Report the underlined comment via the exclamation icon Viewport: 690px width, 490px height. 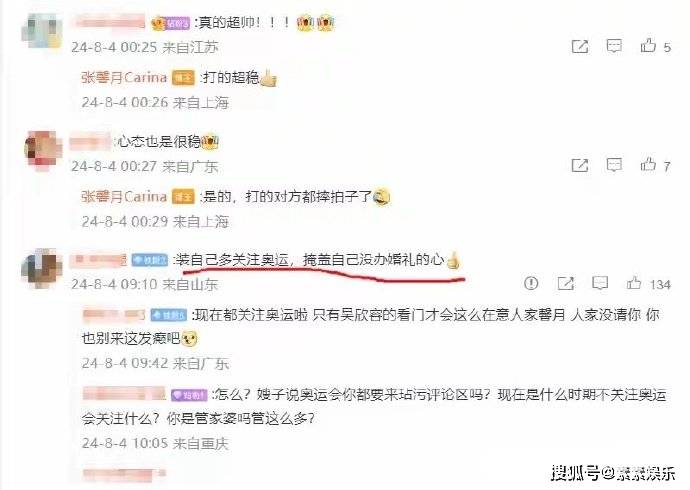tap(531, 283)
